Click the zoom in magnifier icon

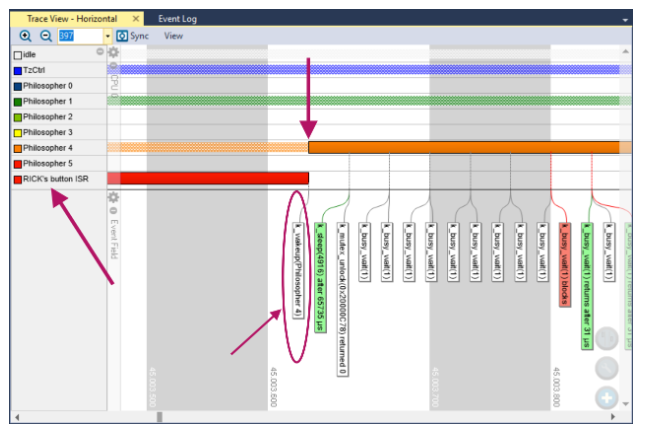coord(25,35)
